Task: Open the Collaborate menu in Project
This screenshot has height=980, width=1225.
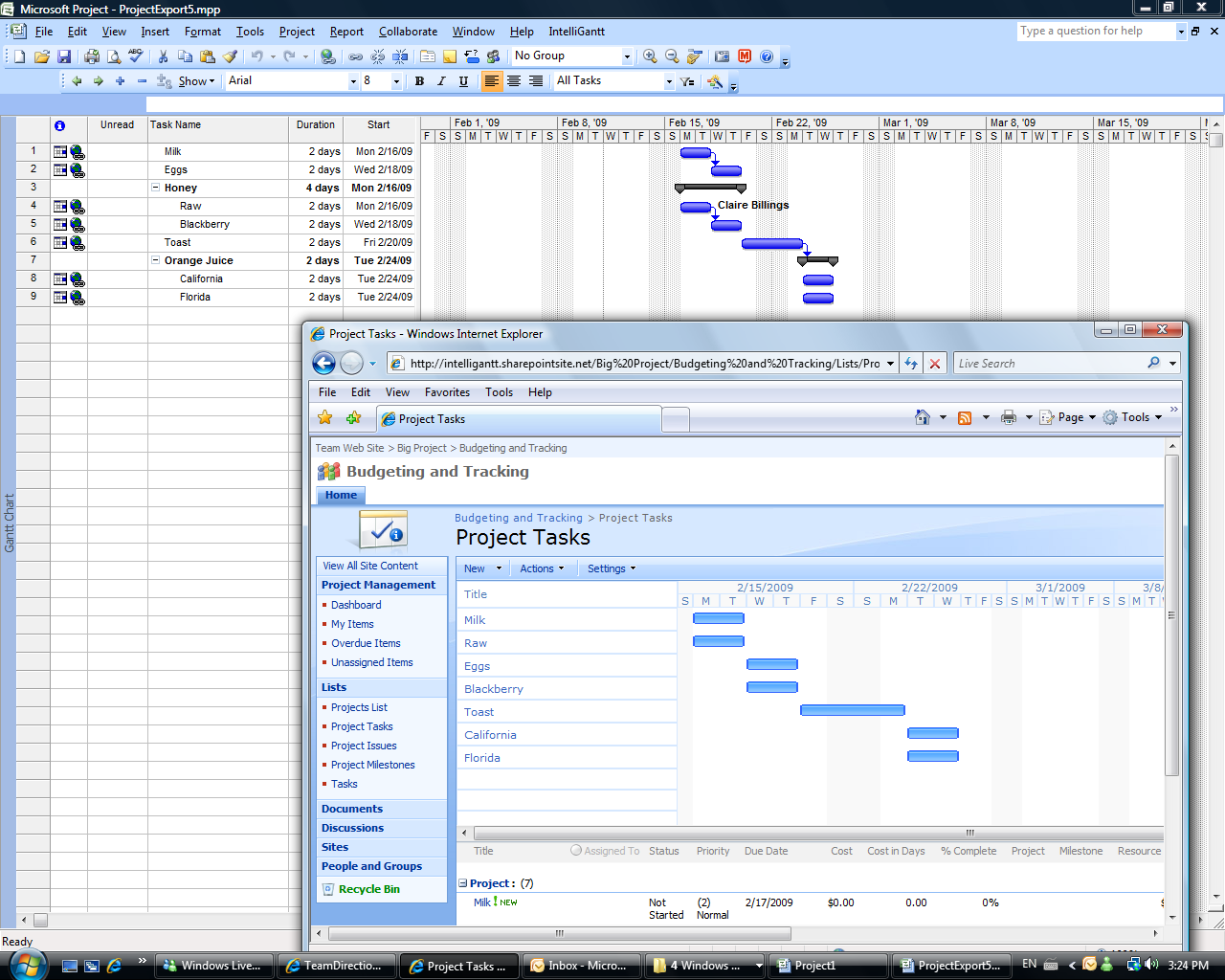Action: click(x=408, y=32)
